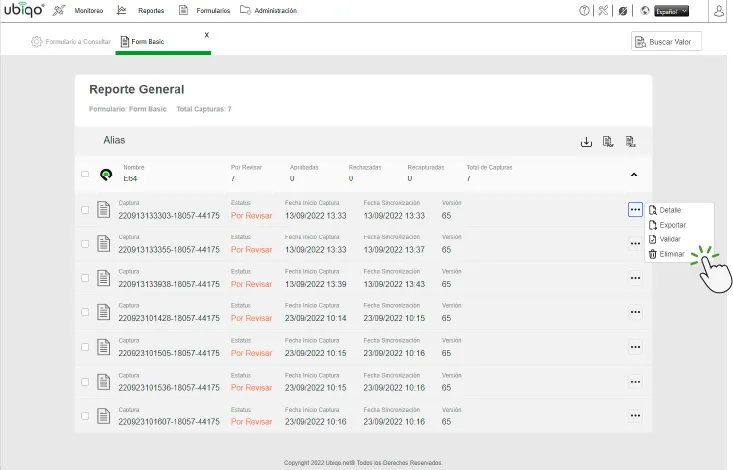Click the user profile icon

[719, 11]
